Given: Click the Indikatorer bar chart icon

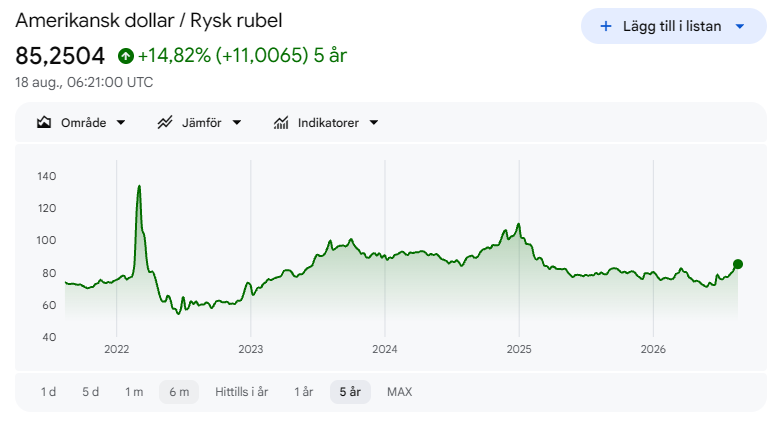Looking at the screenshot, I should 281,122.
